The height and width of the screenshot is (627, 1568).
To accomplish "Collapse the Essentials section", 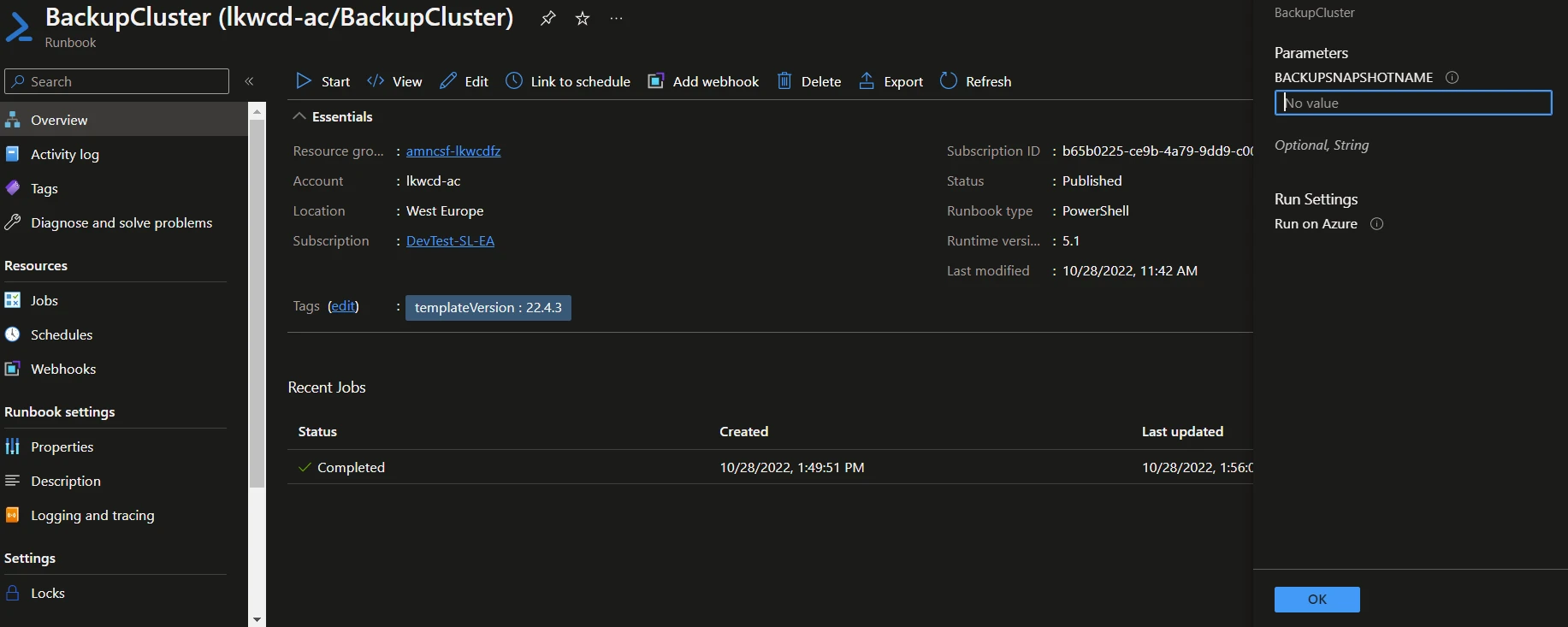I will (299, 116).
